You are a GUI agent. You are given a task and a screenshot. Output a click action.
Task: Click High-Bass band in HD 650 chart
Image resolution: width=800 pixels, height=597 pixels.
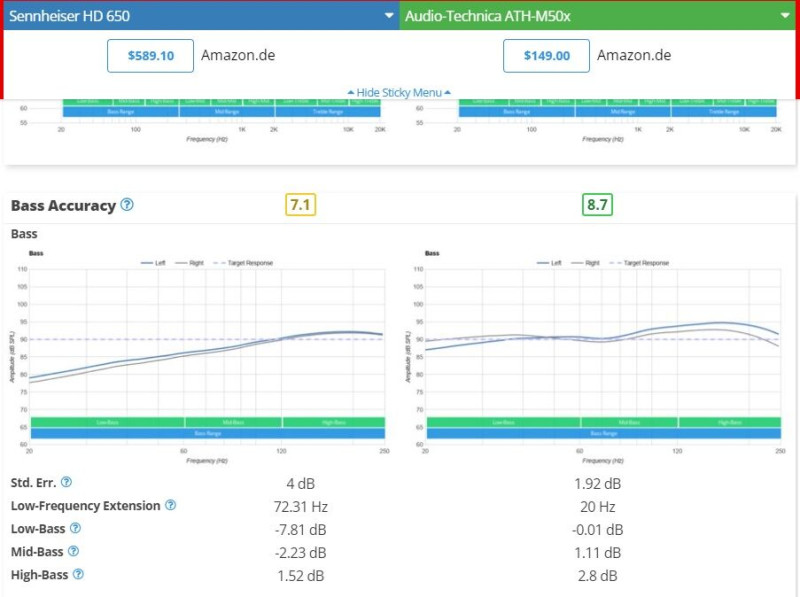pos(334,422)
